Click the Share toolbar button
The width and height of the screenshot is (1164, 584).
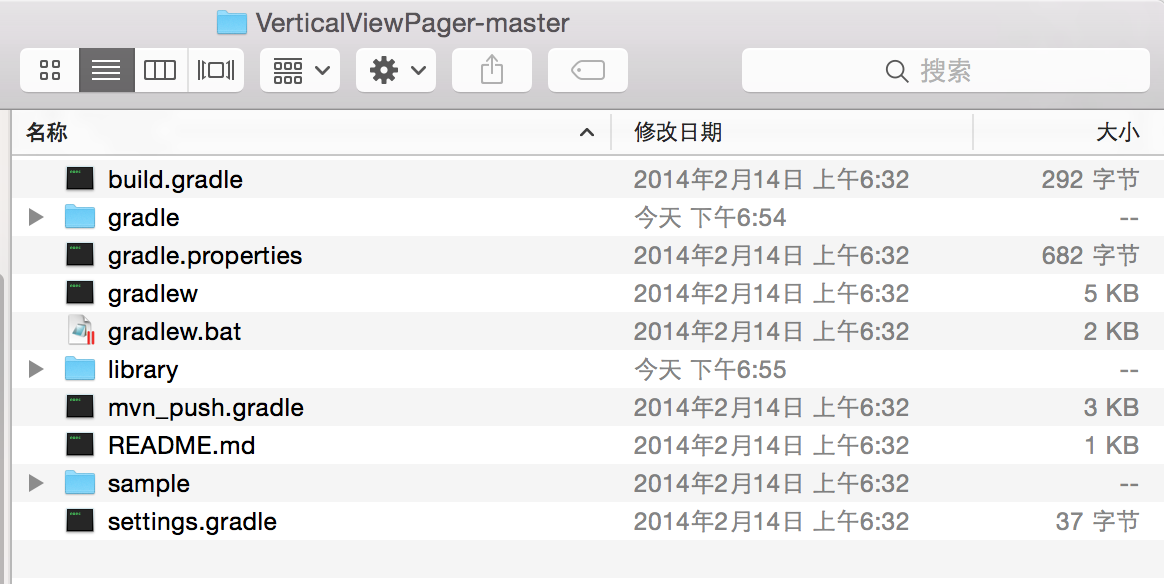pyautogui.click(x=491, y=70)
